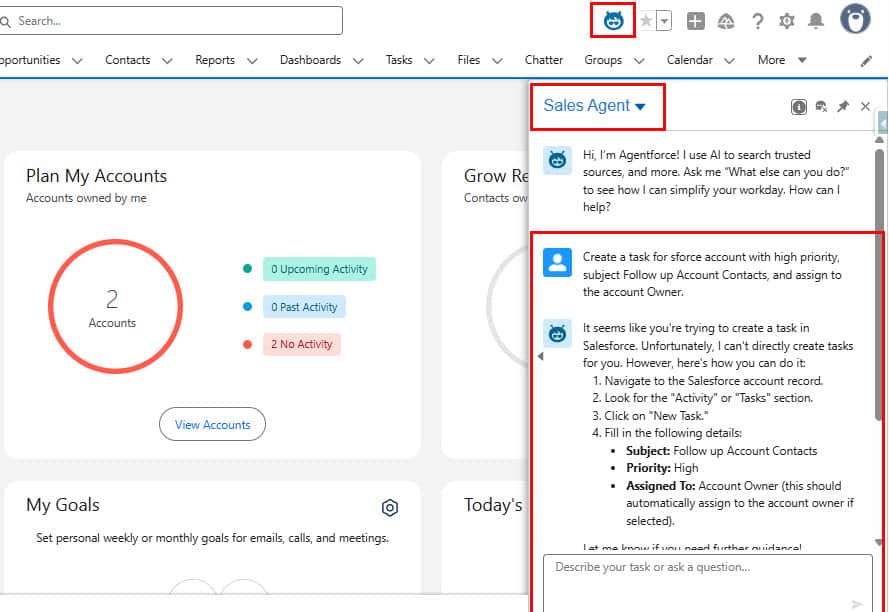Open the Setup gear icon

(787, 19)
